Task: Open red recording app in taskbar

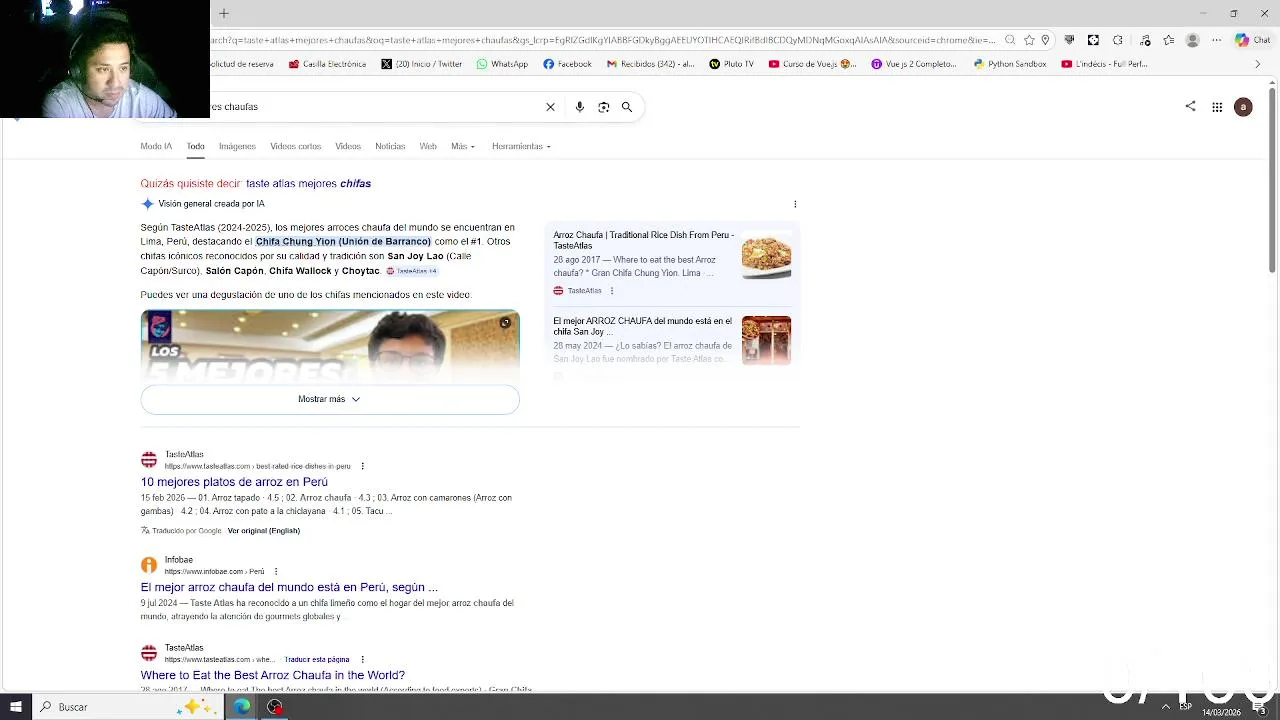Action: point(274,707)
